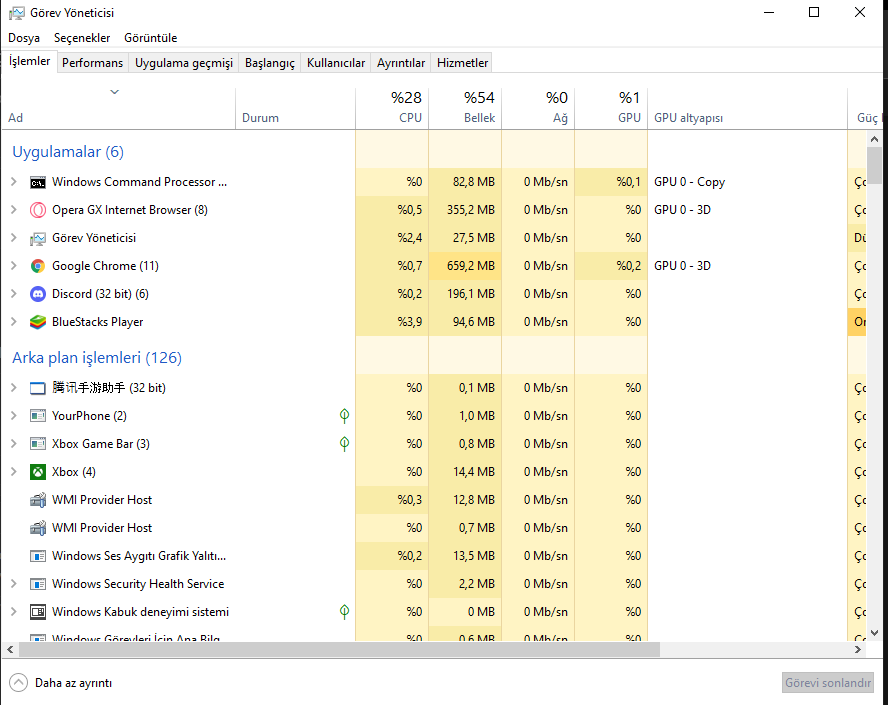Expand the Xbox (4) process group

coord(14,472)
